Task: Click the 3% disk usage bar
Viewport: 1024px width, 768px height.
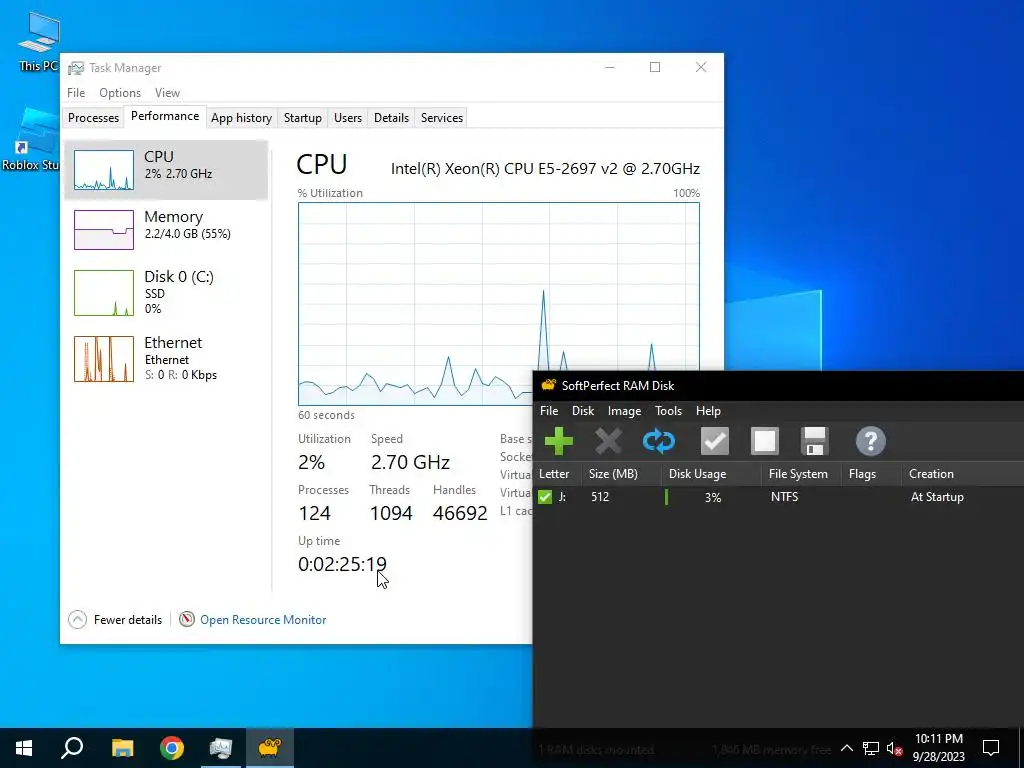Action: [712, 497]
